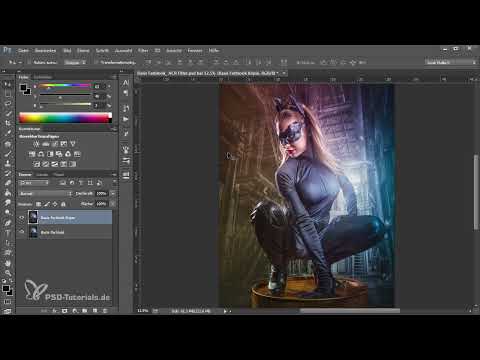480x360 pixels.
Task: Open the collapsed Actions panel icon
Action: coord(126,119)
